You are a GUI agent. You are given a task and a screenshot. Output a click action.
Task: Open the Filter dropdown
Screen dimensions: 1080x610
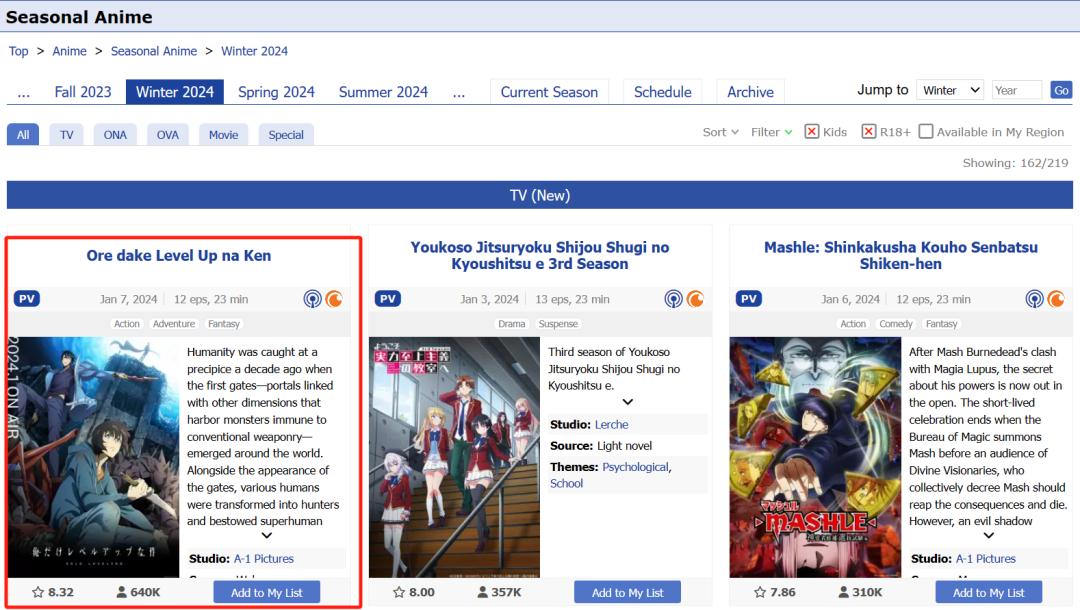[771, 132]
